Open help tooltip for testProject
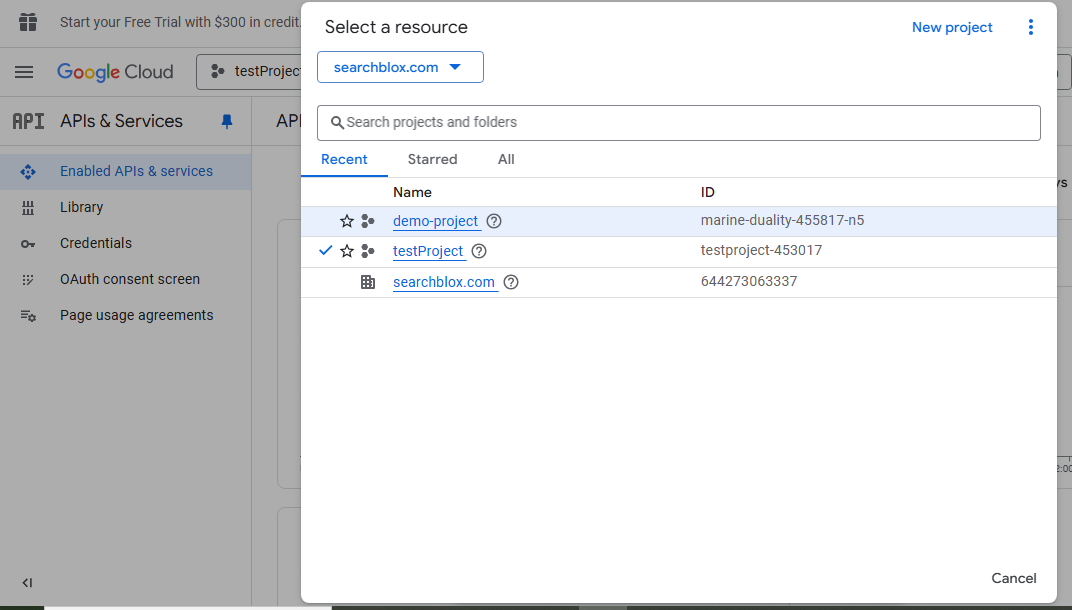 (479, 251)
